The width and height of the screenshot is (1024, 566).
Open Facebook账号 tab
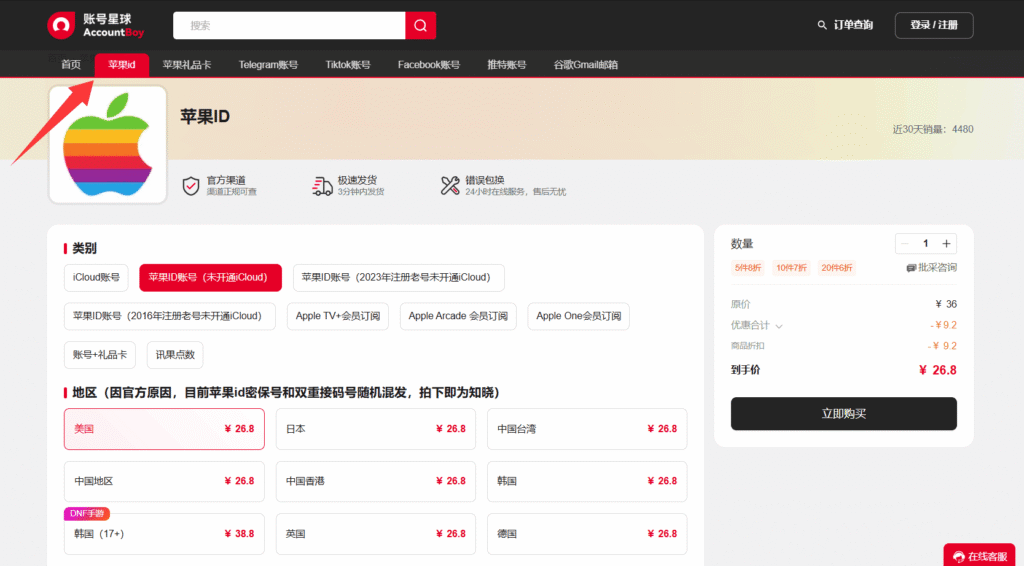[429, 65]
